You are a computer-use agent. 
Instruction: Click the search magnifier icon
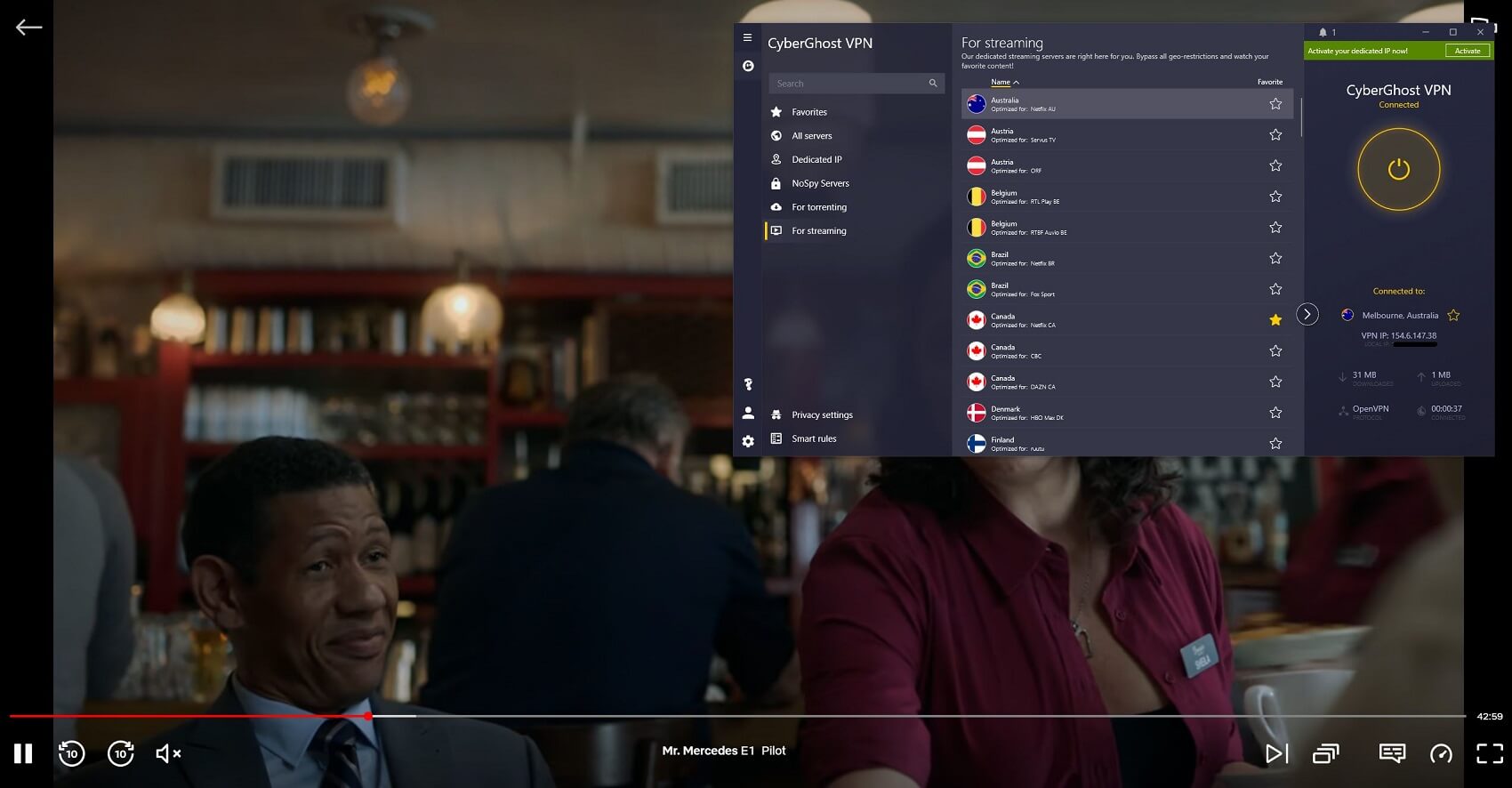click(933, 84)
